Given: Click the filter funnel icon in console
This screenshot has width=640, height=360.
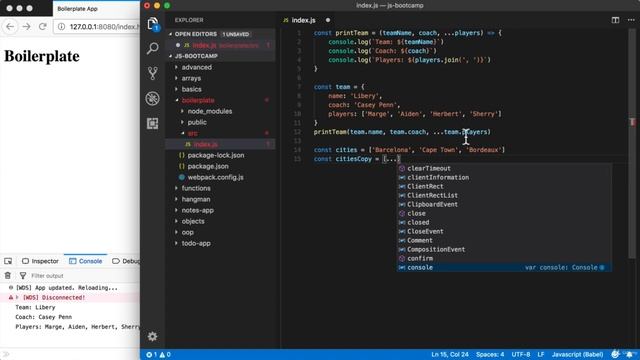Looking at the screenshot, I should [x=23, y=276].
